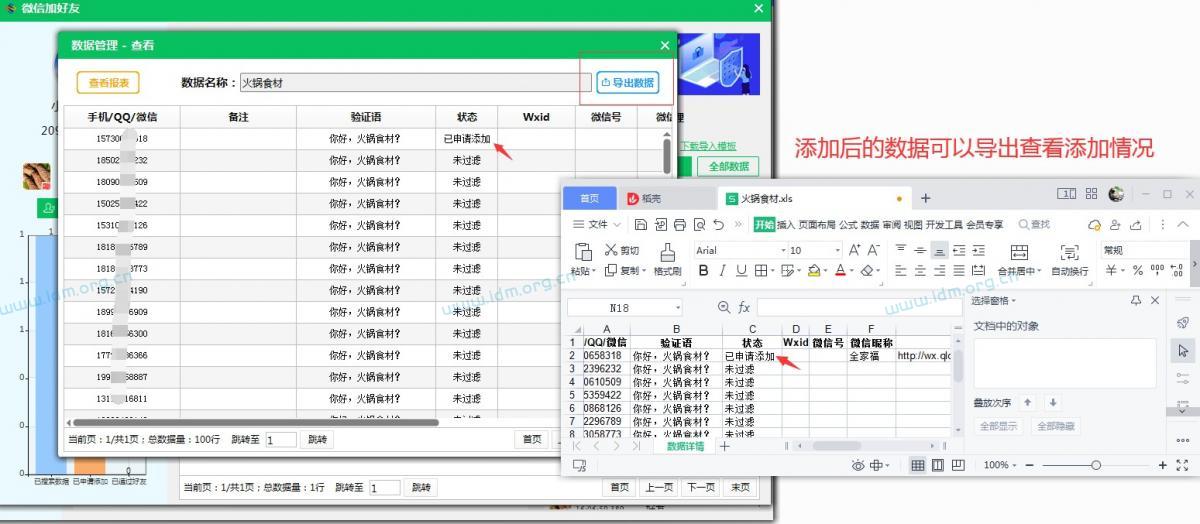Image resolution: width=1200 pixels, height=524 pixels.
Task: Click the Print Preview icon in WPS
Action: pos(700,224)
